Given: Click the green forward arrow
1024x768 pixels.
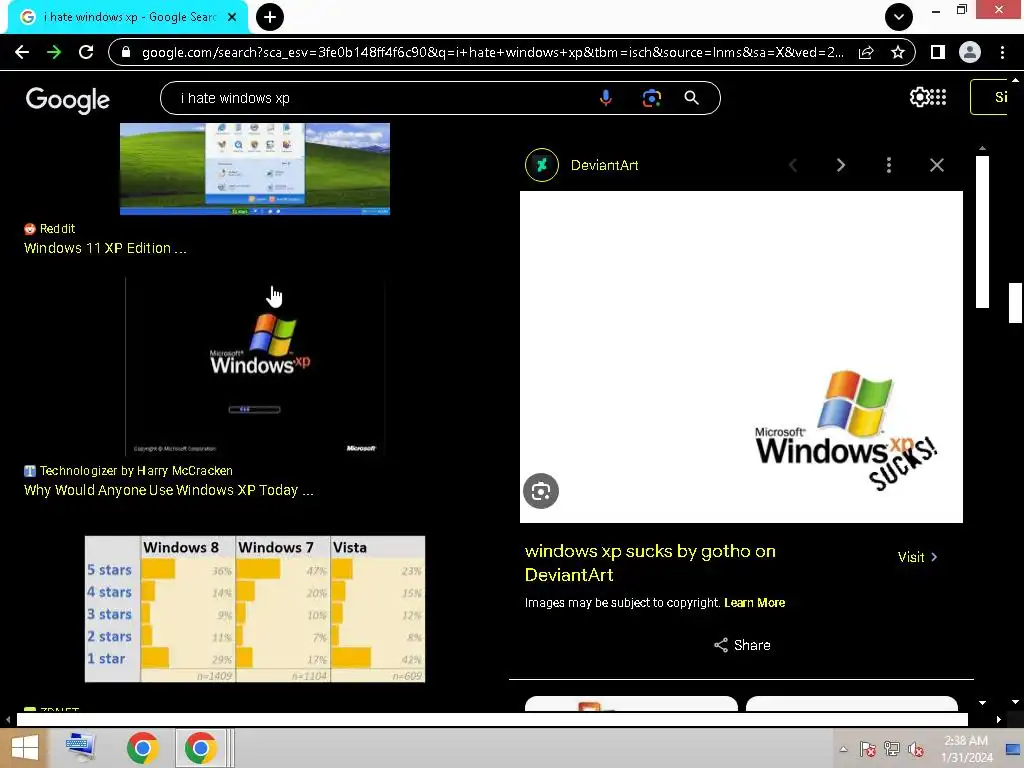Looking at the screenshot, I should click(54, 52).
